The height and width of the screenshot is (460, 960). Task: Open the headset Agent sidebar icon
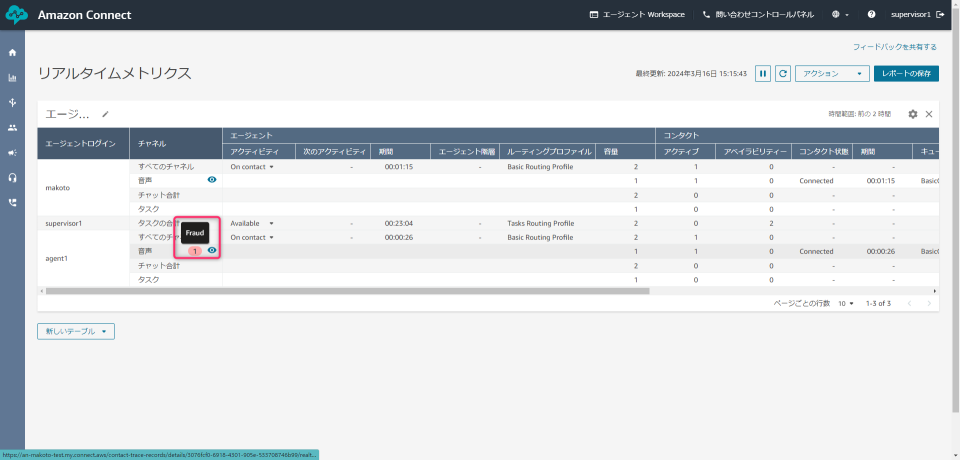(x=12, y=177)
